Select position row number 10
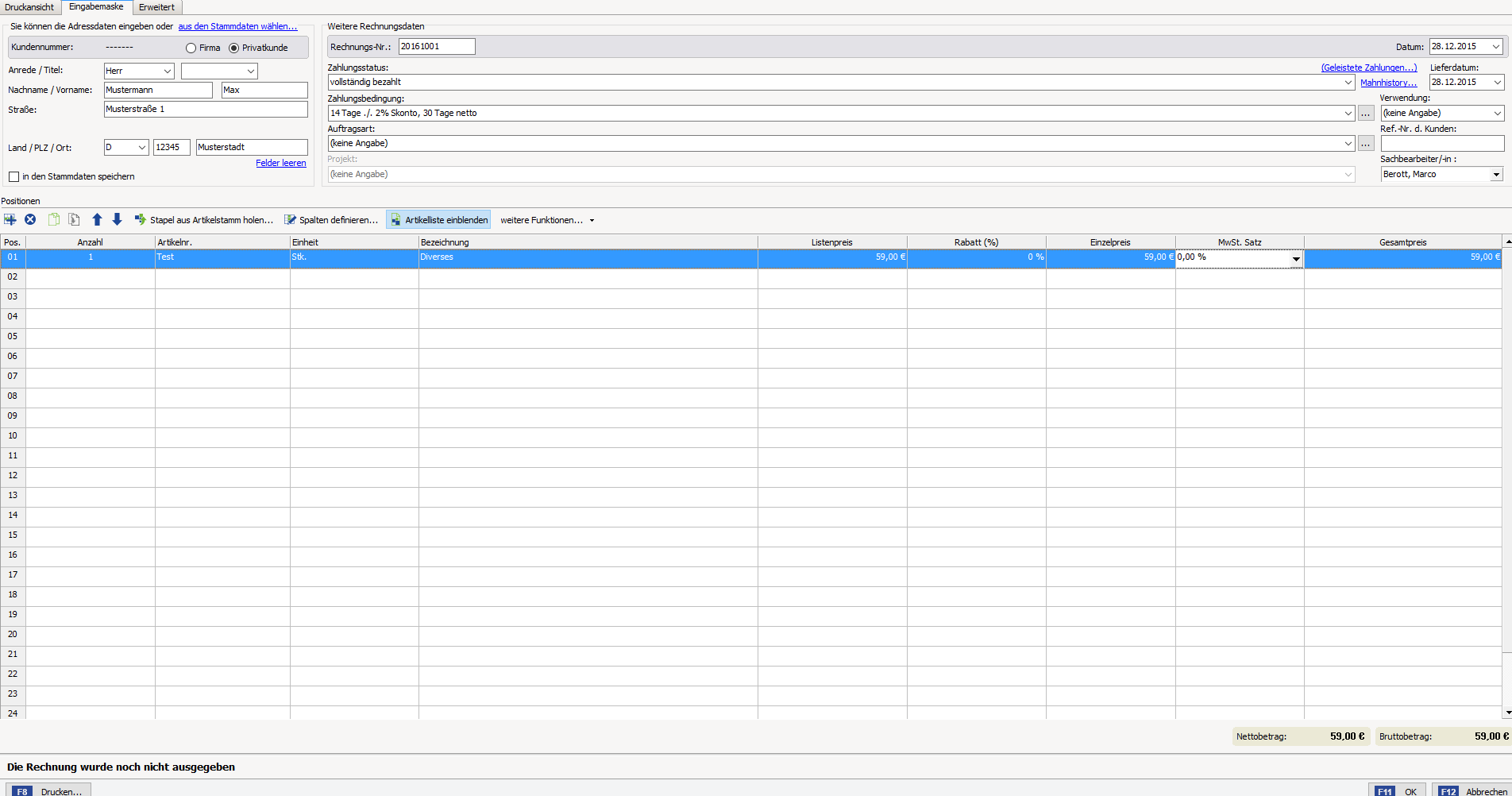 click(13, 436)
